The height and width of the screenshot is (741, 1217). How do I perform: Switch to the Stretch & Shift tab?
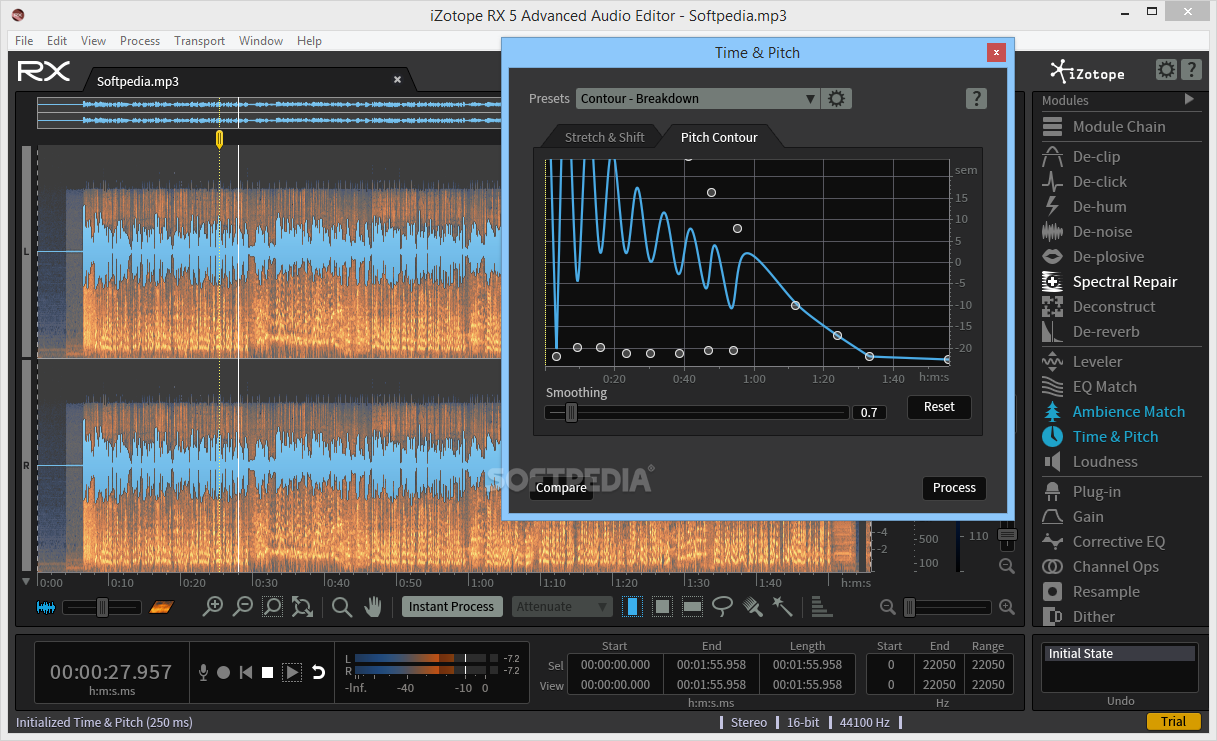coord(604,137)
